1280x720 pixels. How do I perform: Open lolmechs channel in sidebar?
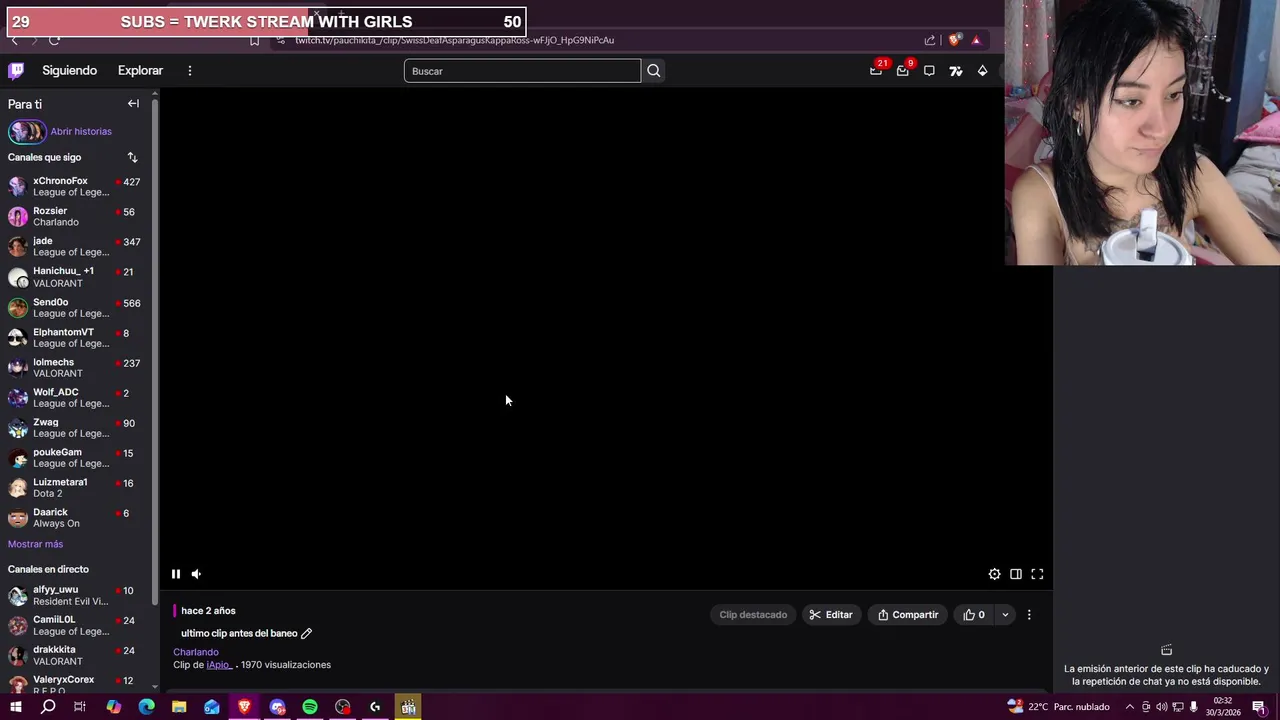pos(76,367)
